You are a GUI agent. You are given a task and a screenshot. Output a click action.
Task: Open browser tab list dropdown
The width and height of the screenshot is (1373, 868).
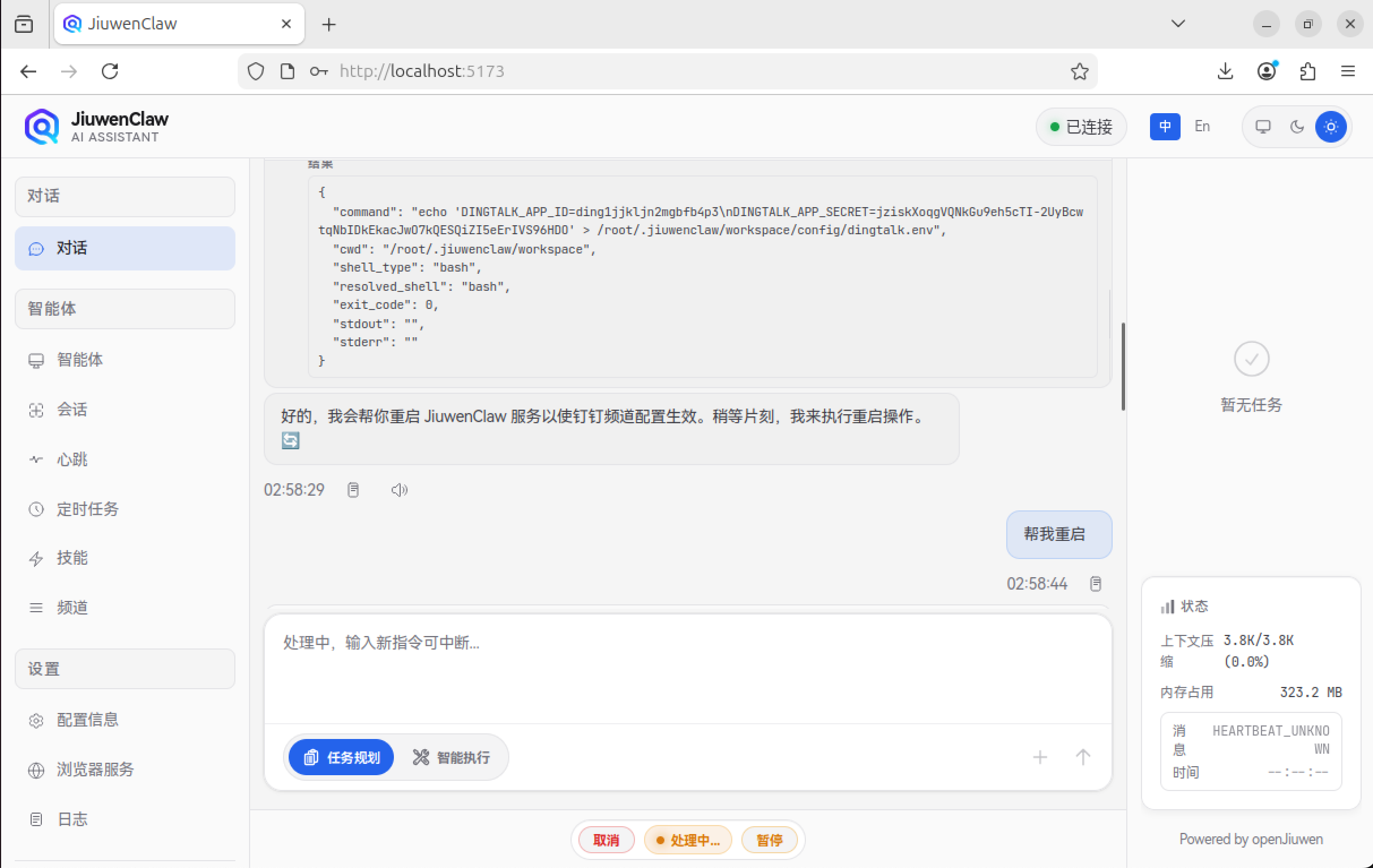[1178, 23]
